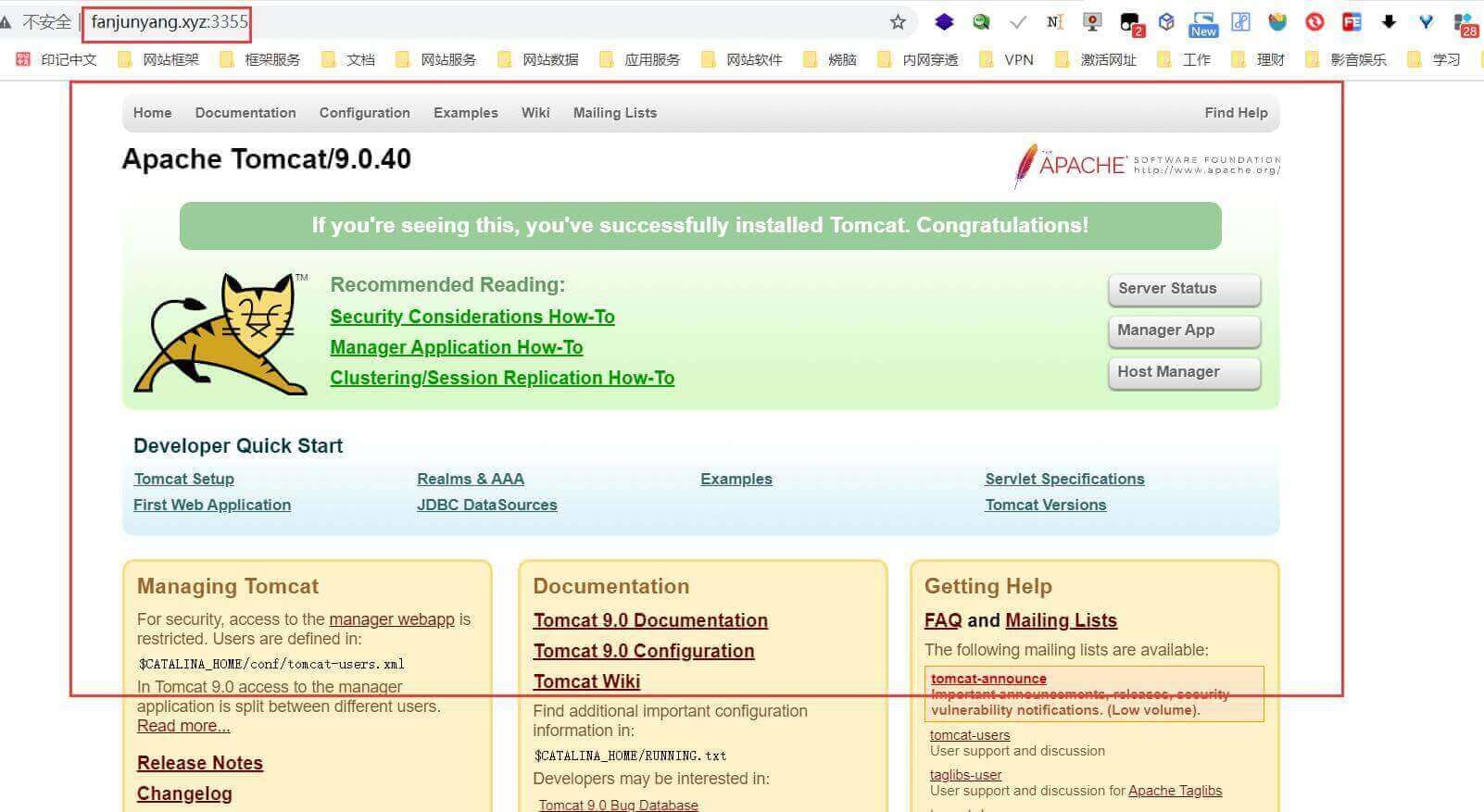Open the 框架服务 bookmark folder
This screenshot has height=812, width=1484.
(260, 59)
